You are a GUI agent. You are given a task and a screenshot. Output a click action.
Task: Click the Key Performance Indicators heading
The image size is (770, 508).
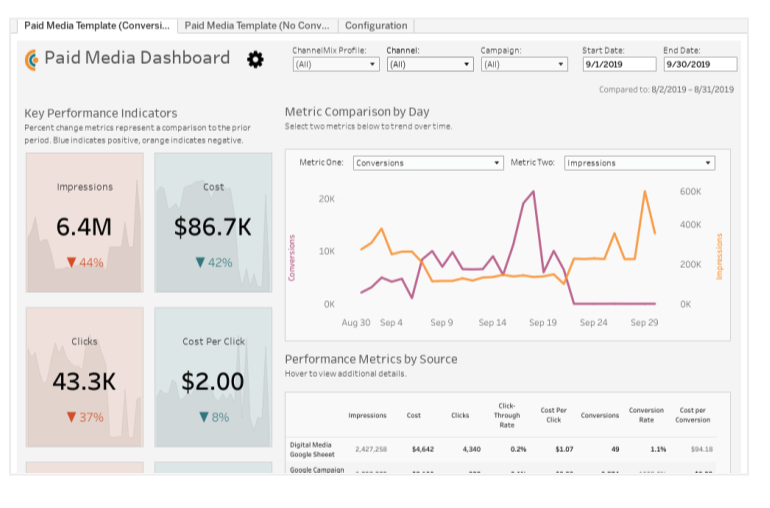[101, 113]
